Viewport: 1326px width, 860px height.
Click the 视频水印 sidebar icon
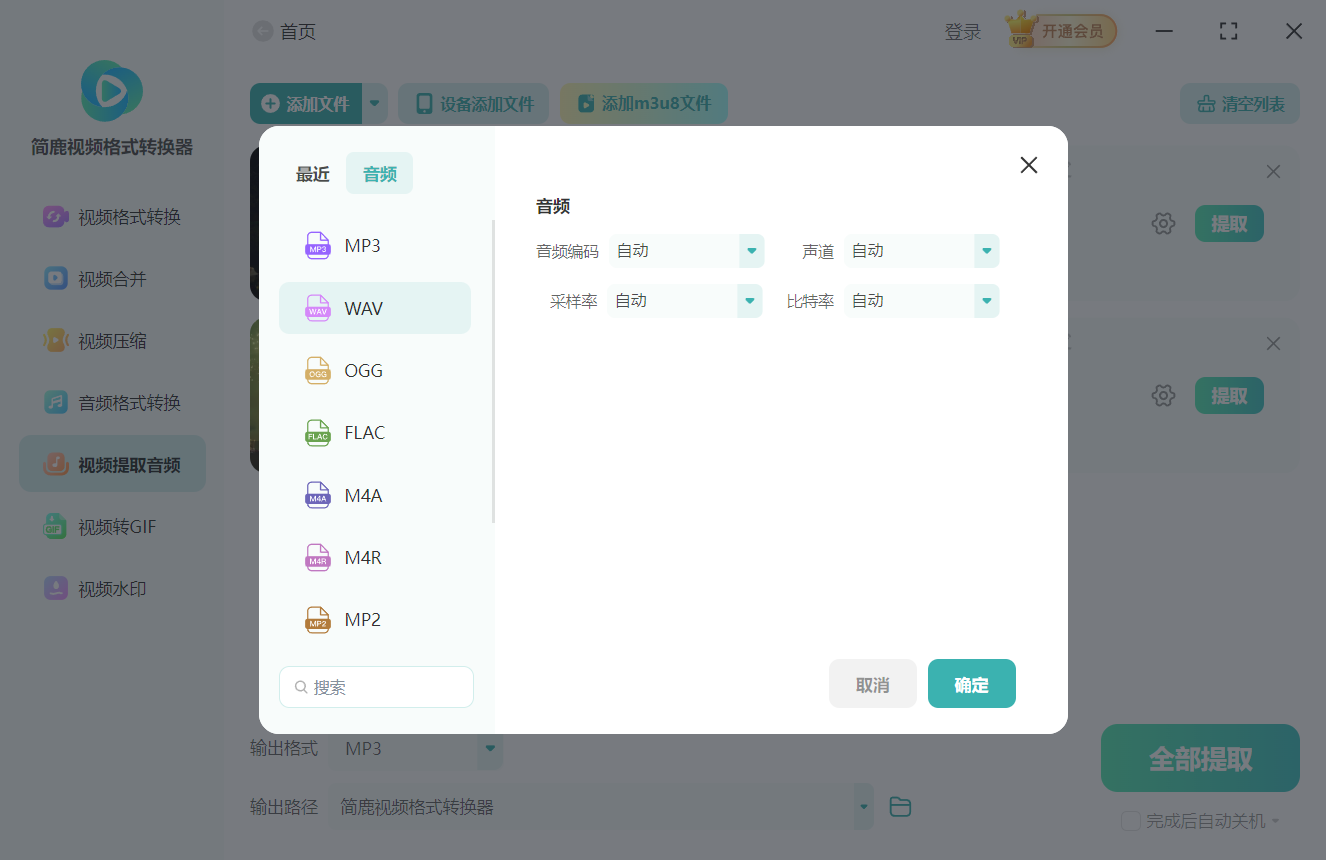[x=56, y=589]
